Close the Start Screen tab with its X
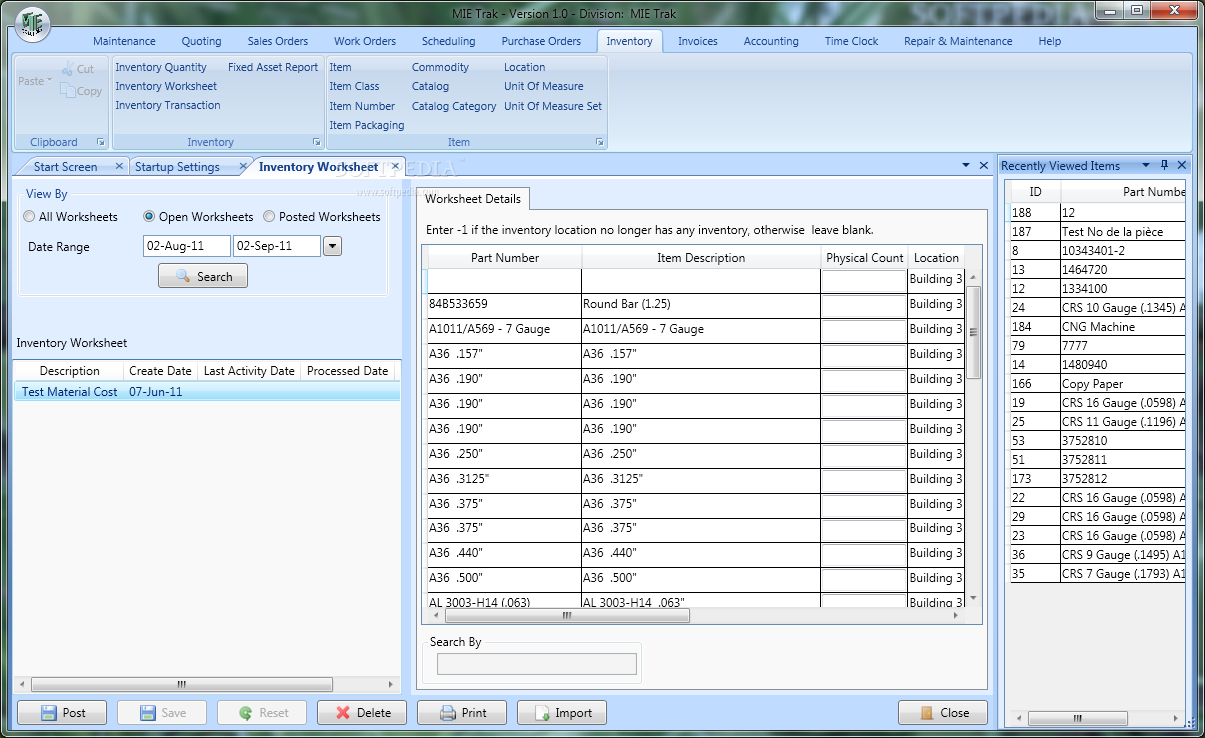 (x=119, y=167)
